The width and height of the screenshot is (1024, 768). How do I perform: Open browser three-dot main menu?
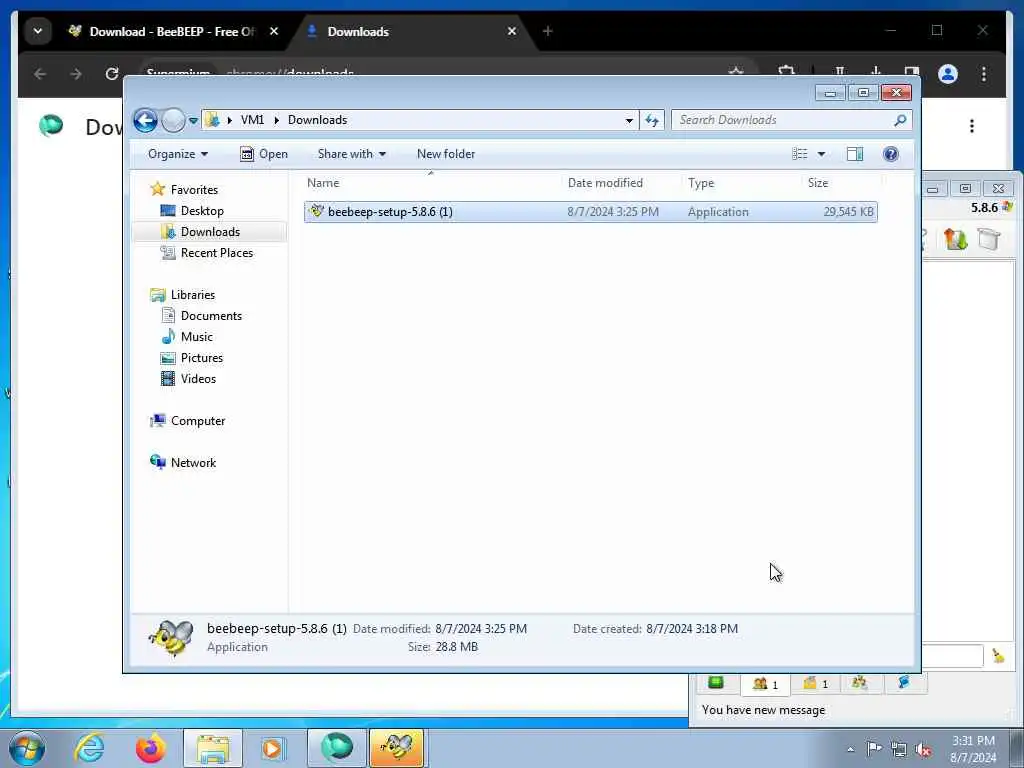pyautogui.click(x=984, y=74)
